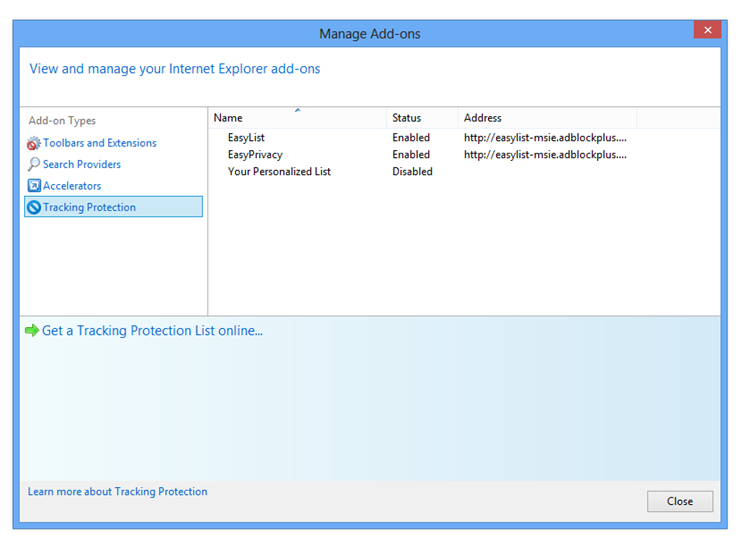Click the EasyList address URL cell
742x539 pixels.
(x=545, y=138)
